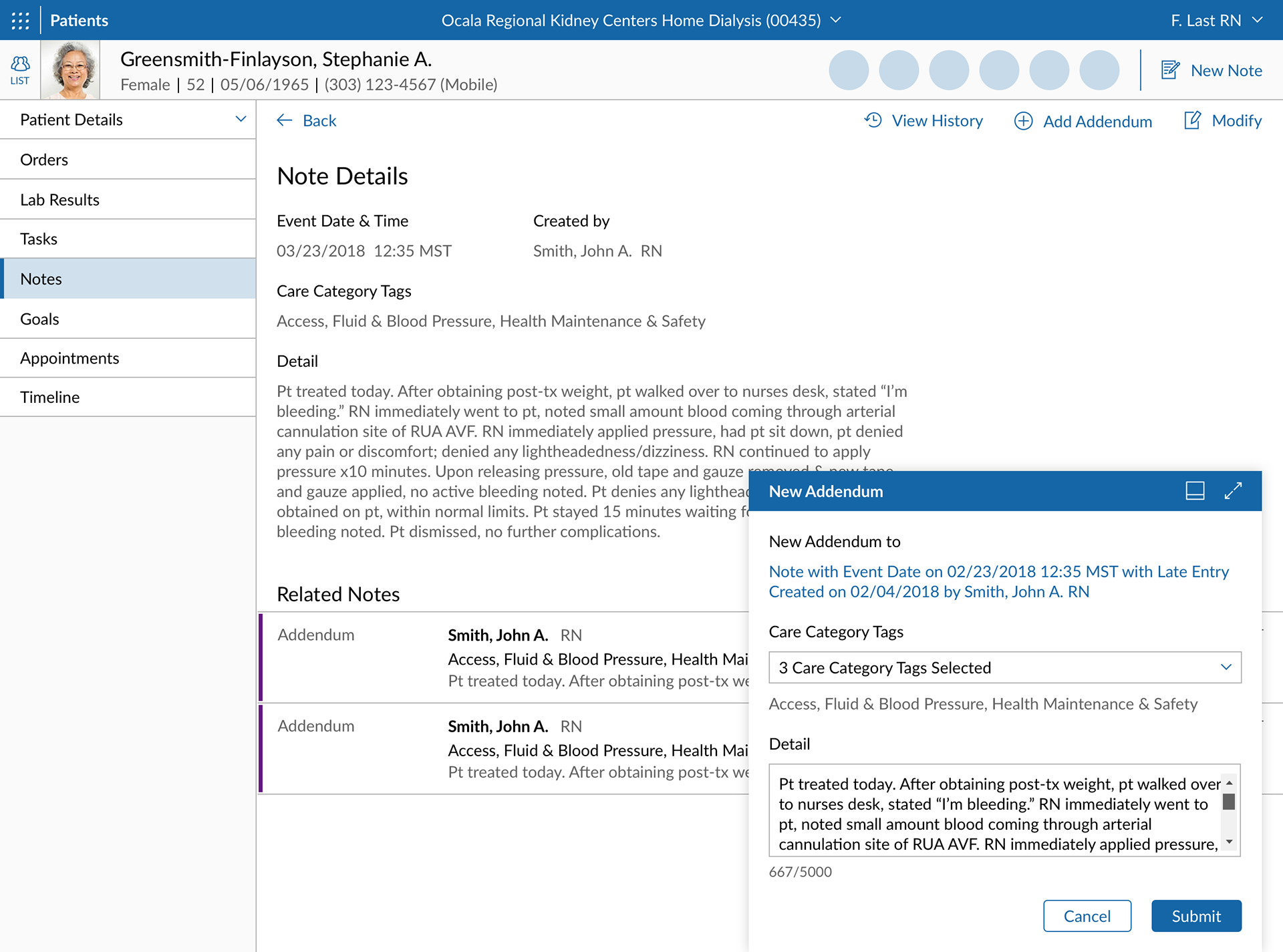The image size is (1283, 952).
Task: Open Lab Results in sidebar
Action: 128,200
